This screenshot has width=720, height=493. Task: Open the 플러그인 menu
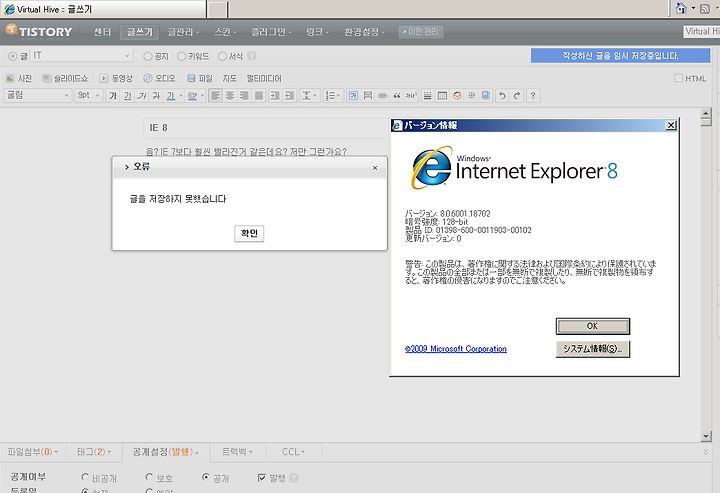point(271,32)
